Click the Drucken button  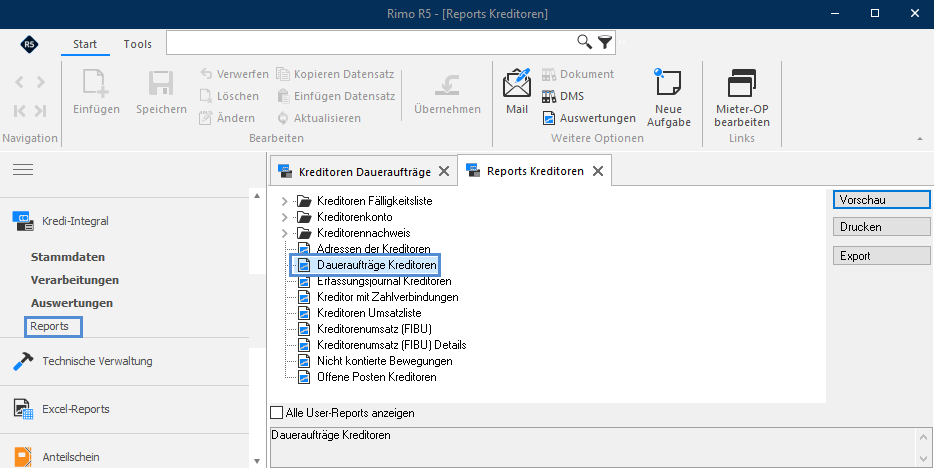click(881, 227)
